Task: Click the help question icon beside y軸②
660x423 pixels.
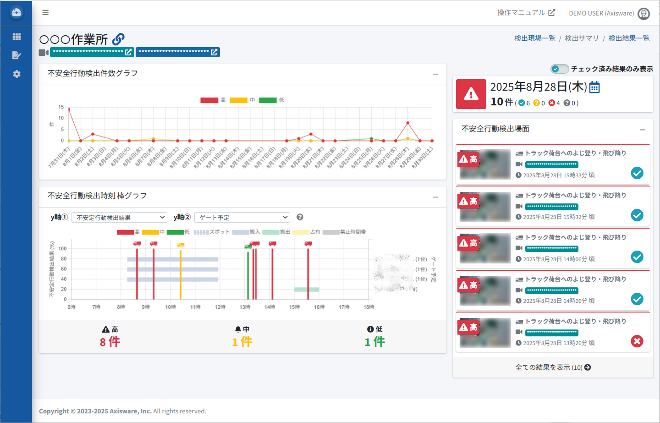Action: (x=300, y=217)
